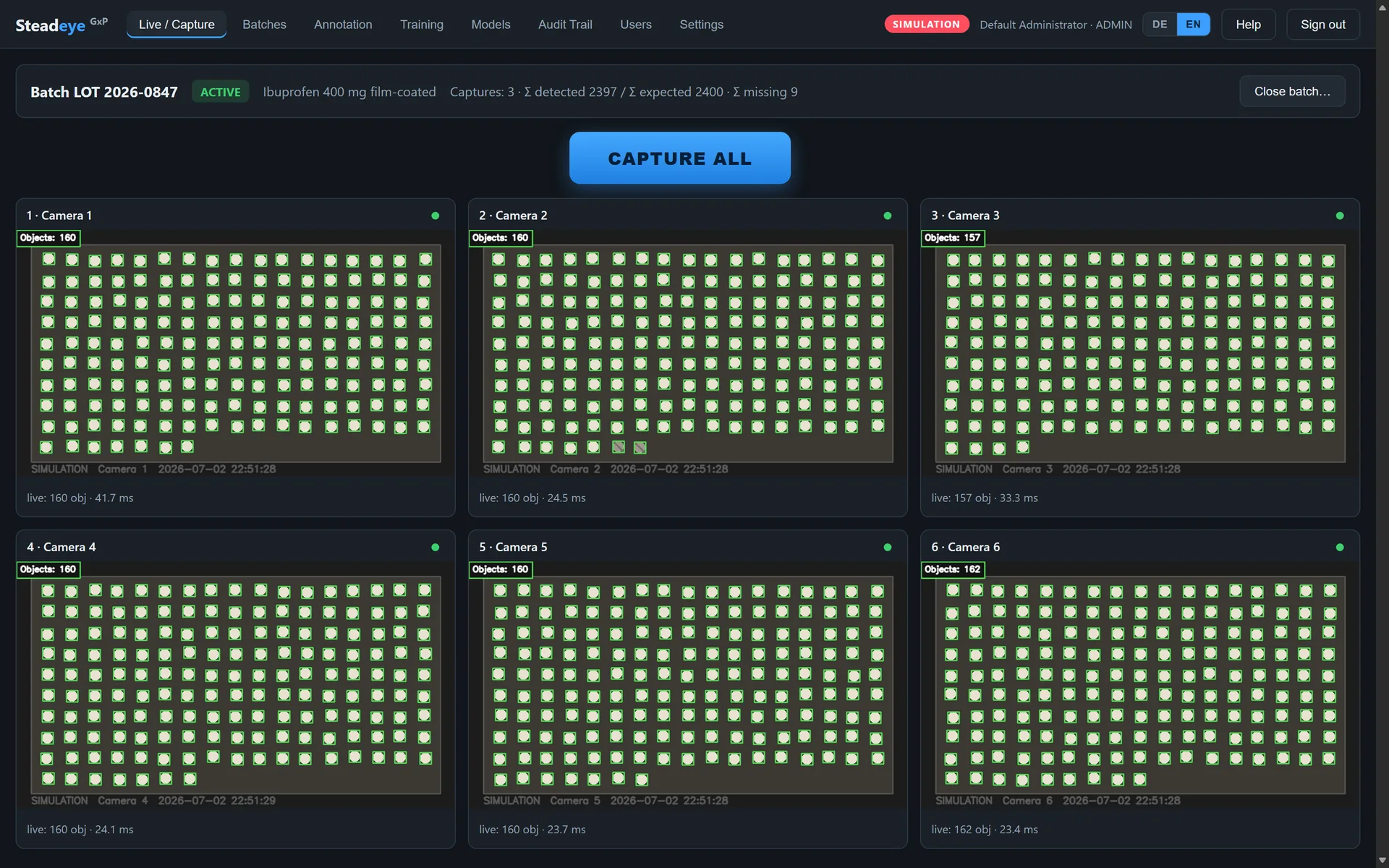
Task: Click 'live: 160 obj · 24.5 ms' status
Action: click(x=532, y=498)
